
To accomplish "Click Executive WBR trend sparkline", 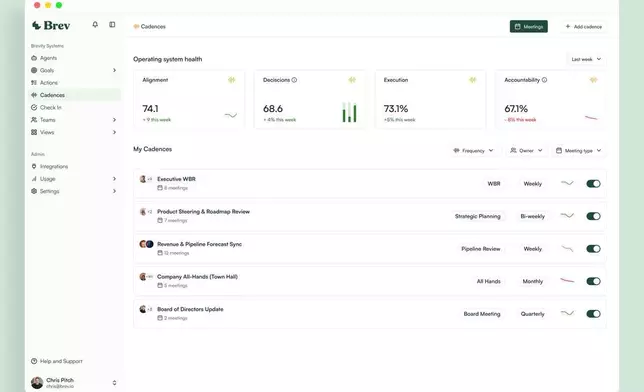I will click(x=567, y=183).
